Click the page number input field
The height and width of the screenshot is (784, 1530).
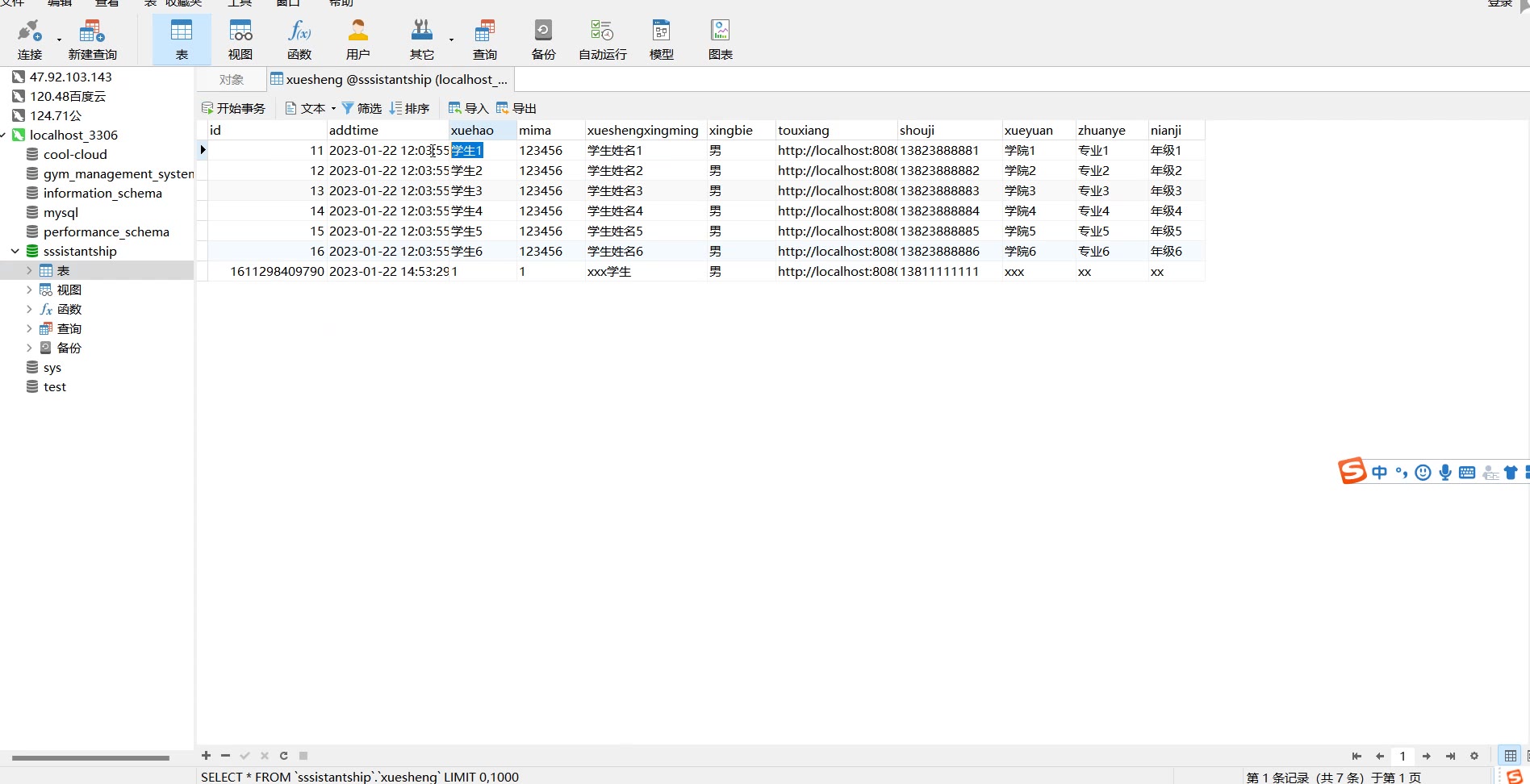coord(1403,757)
